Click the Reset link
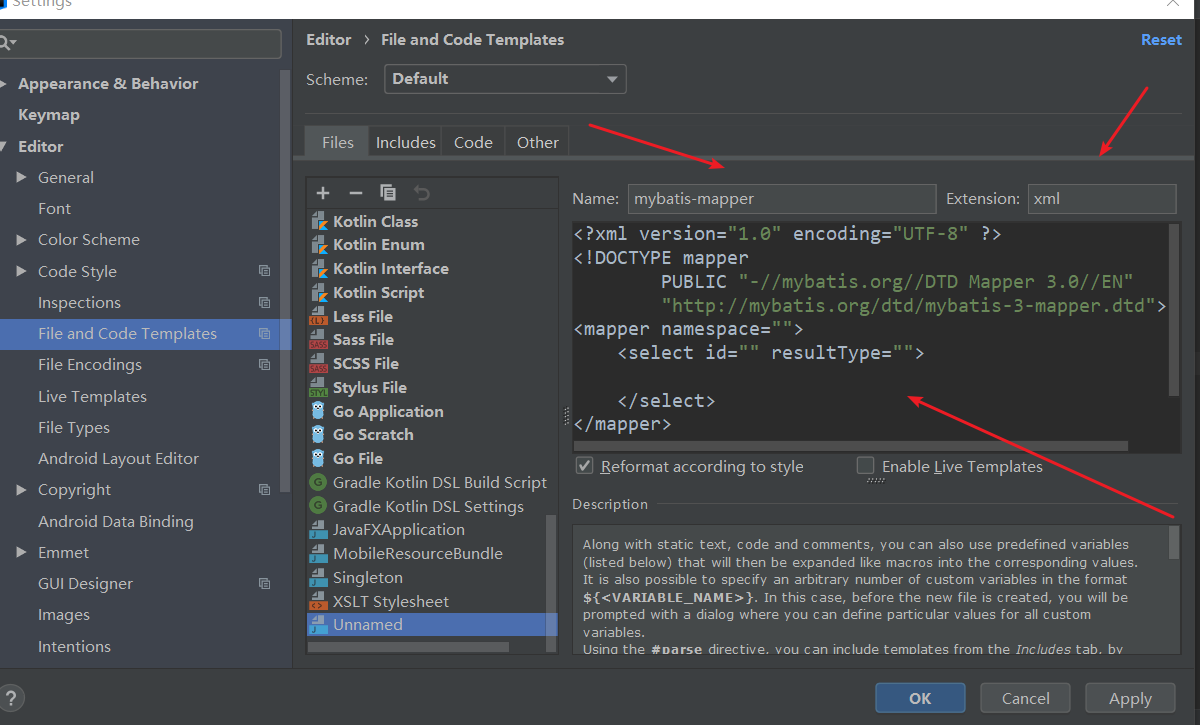 (1161, 40)
